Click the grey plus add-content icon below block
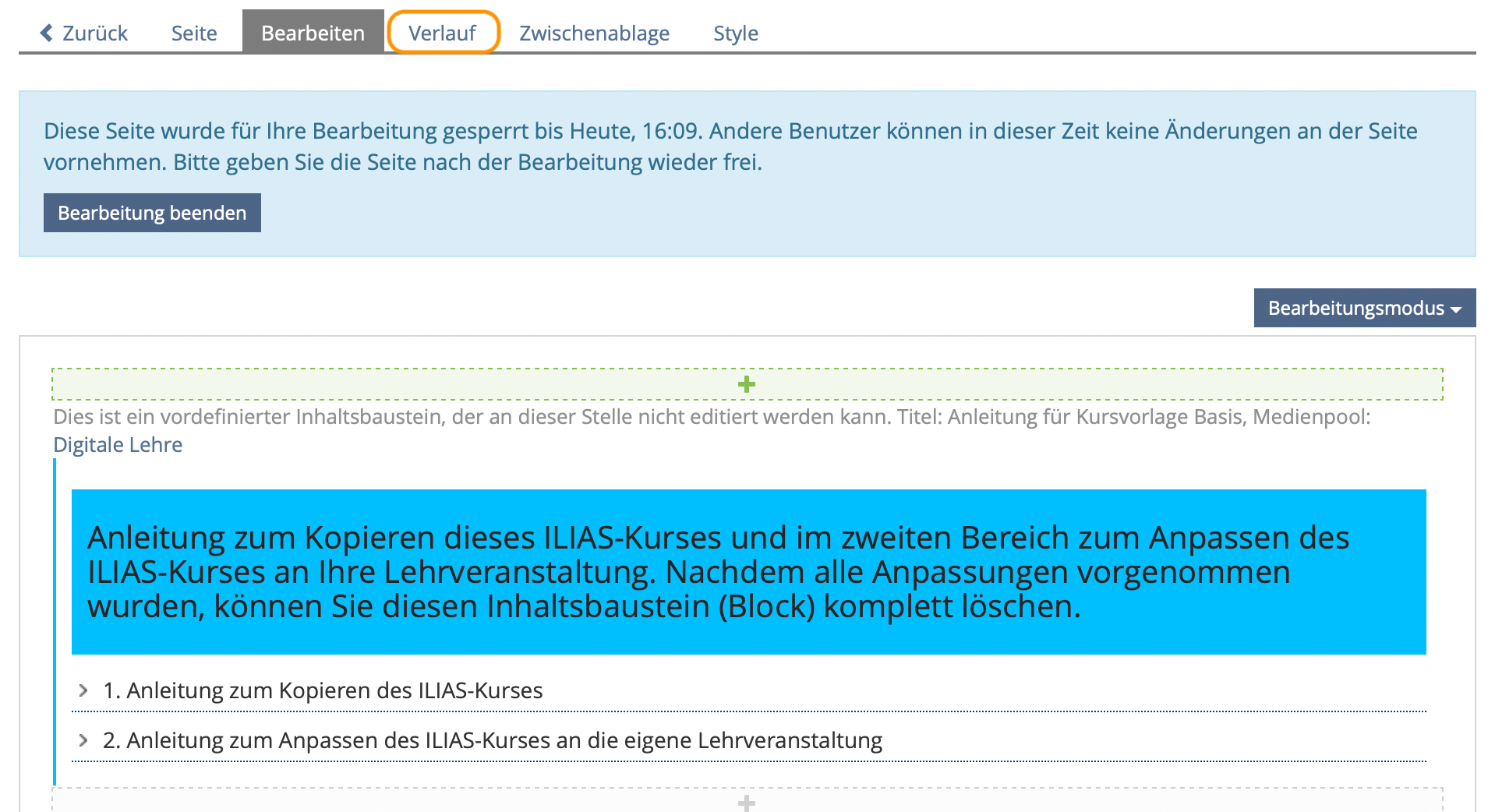 (x=747, y=803)
